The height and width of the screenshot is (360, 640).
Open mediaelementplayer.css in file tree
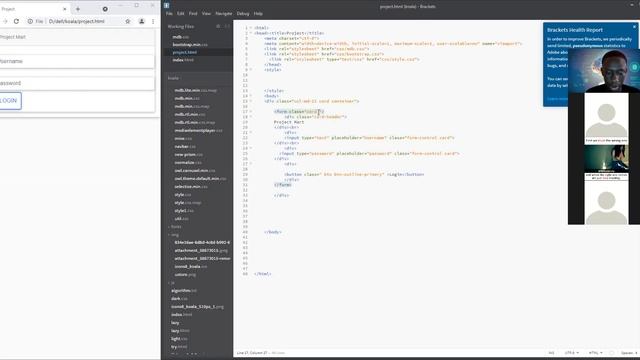(198, 131)
